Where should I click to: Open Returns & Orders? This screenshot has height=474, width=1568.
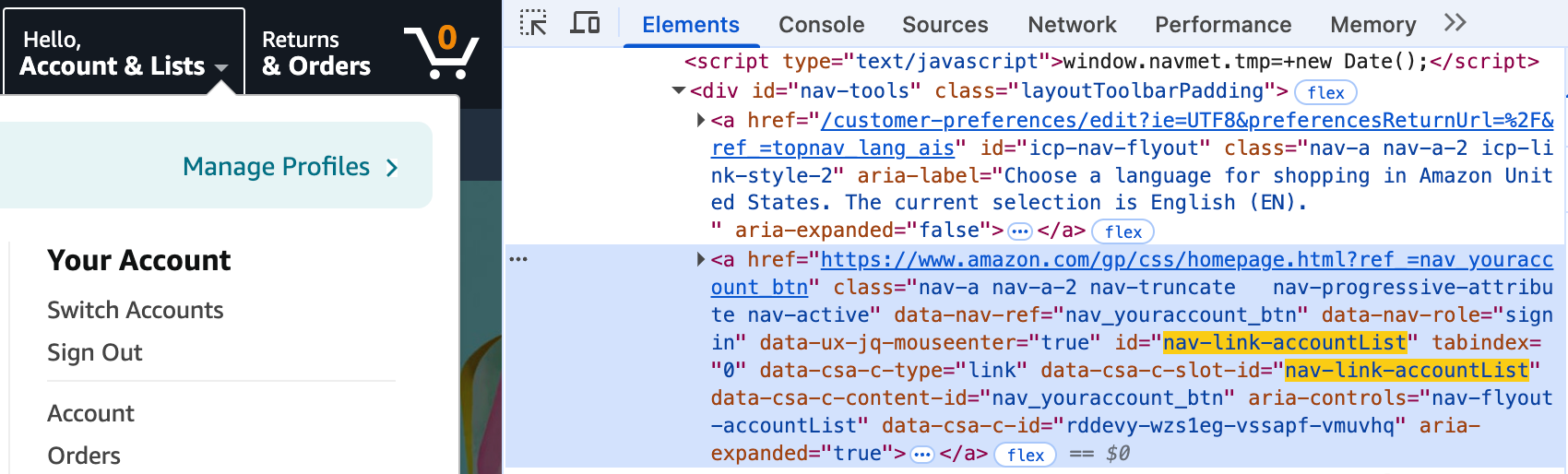pyautogui.click(x=316, y=53)
